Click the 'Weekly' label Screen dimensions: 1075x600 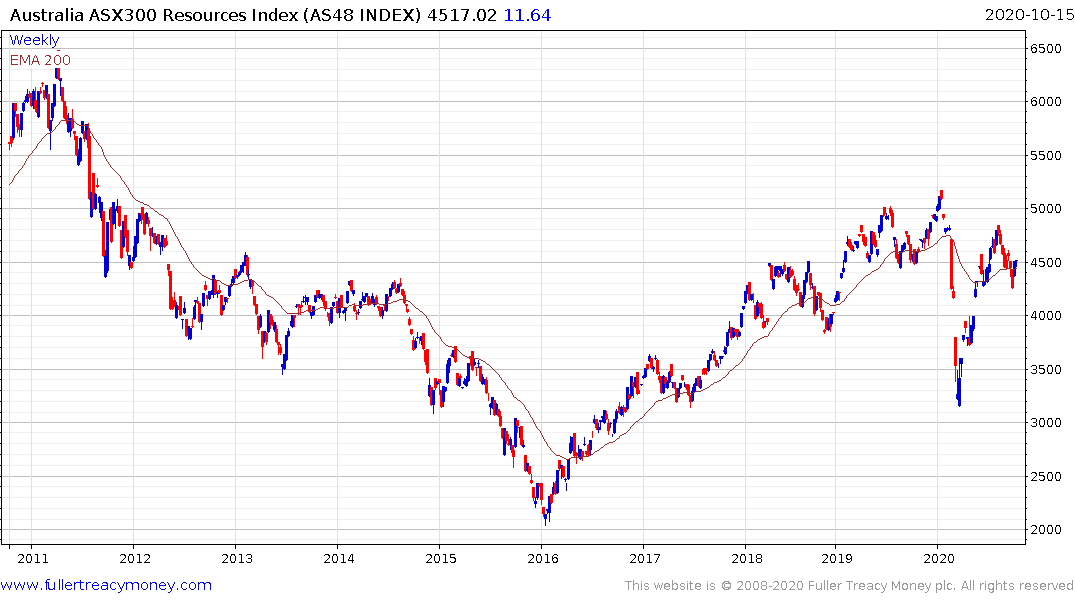34,40
